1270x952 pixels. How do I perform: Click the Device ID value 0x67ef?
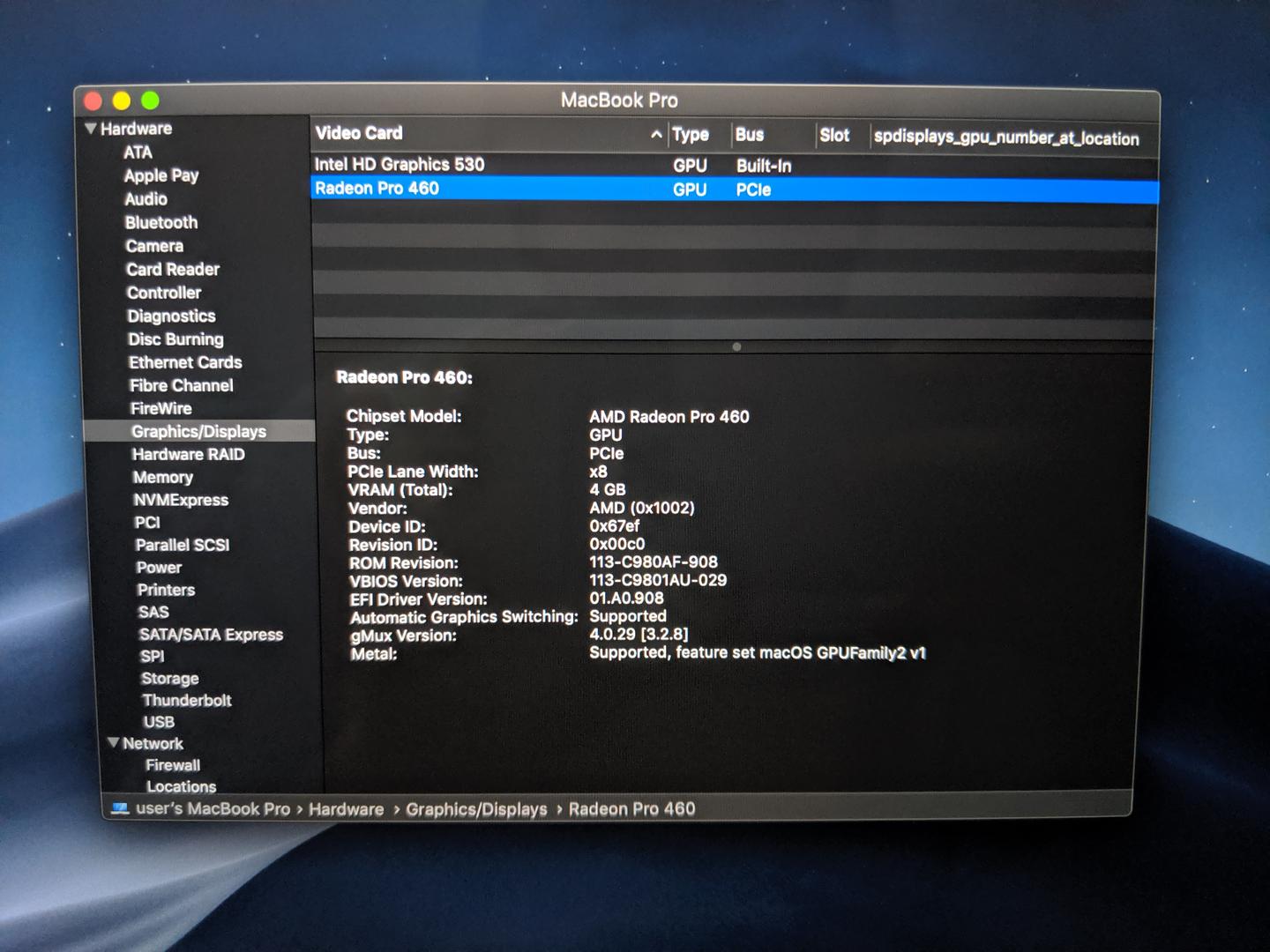click(615, 526)
